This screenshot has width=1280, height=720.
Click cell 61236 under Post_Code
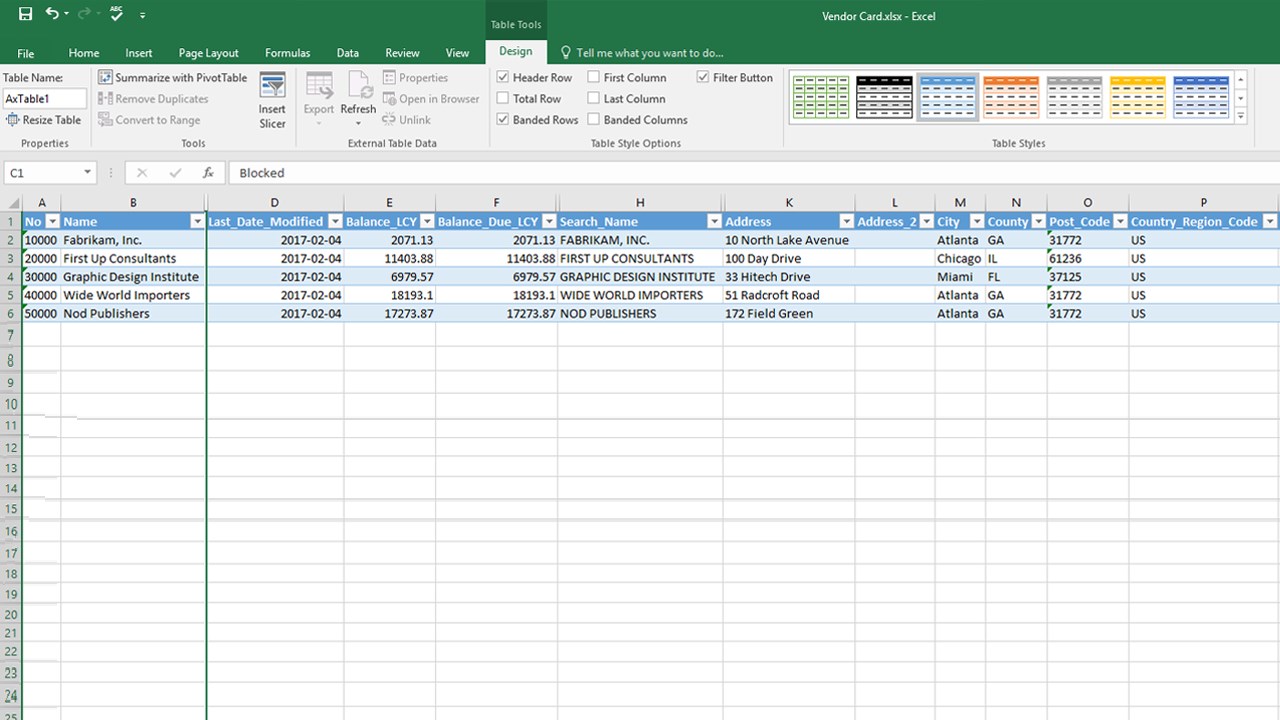click(x=1088, y=258)
